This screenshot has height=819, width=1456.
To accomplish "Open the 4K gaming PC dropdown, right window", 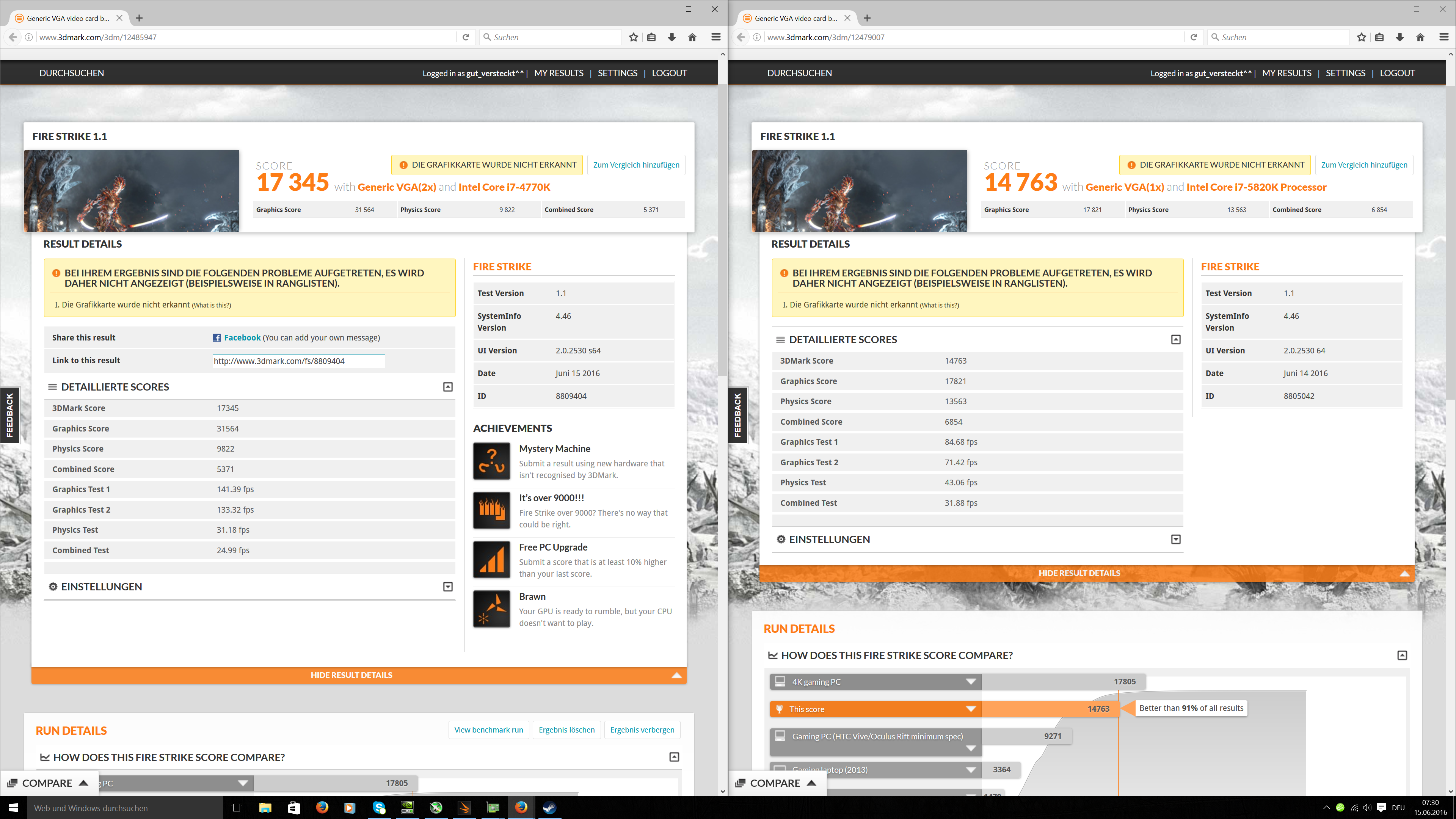I will [x=971, y=682].
